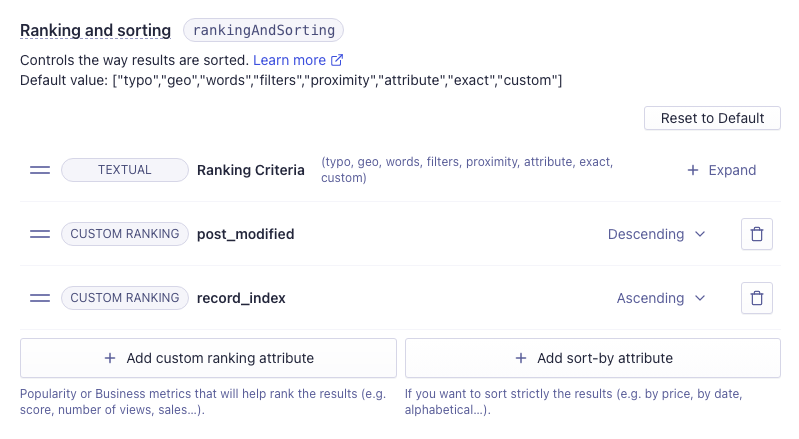Click the external link icon beside Learn more
Screen dimensions: 799x439
337,60
